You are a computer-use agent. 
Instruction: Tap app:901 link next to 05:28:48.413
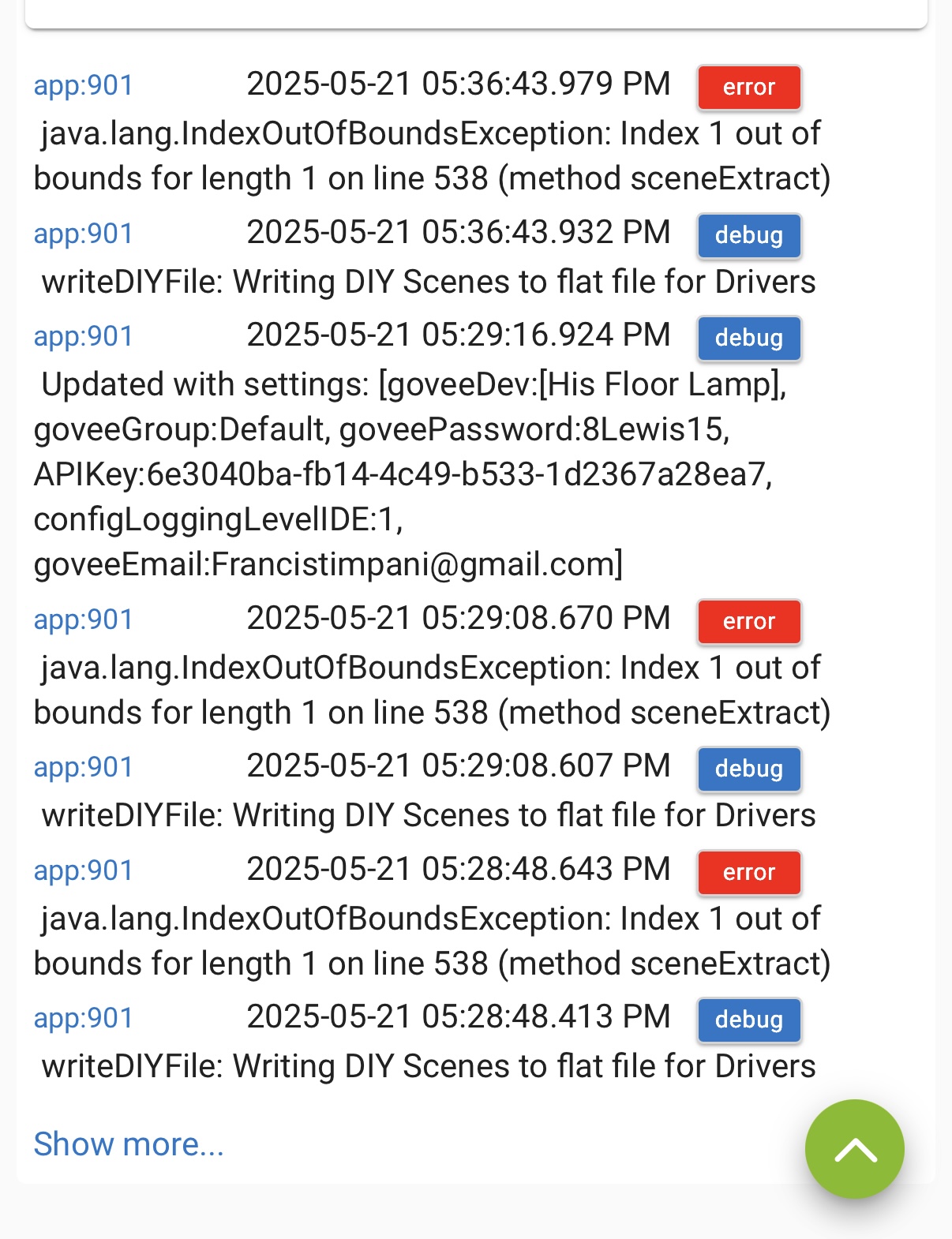pos(84,1018)
